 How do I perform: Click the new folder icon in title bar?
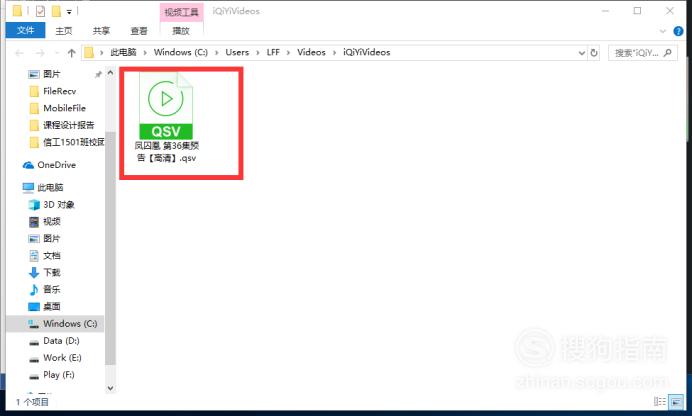pyautogui.click(x=56, y=11)
